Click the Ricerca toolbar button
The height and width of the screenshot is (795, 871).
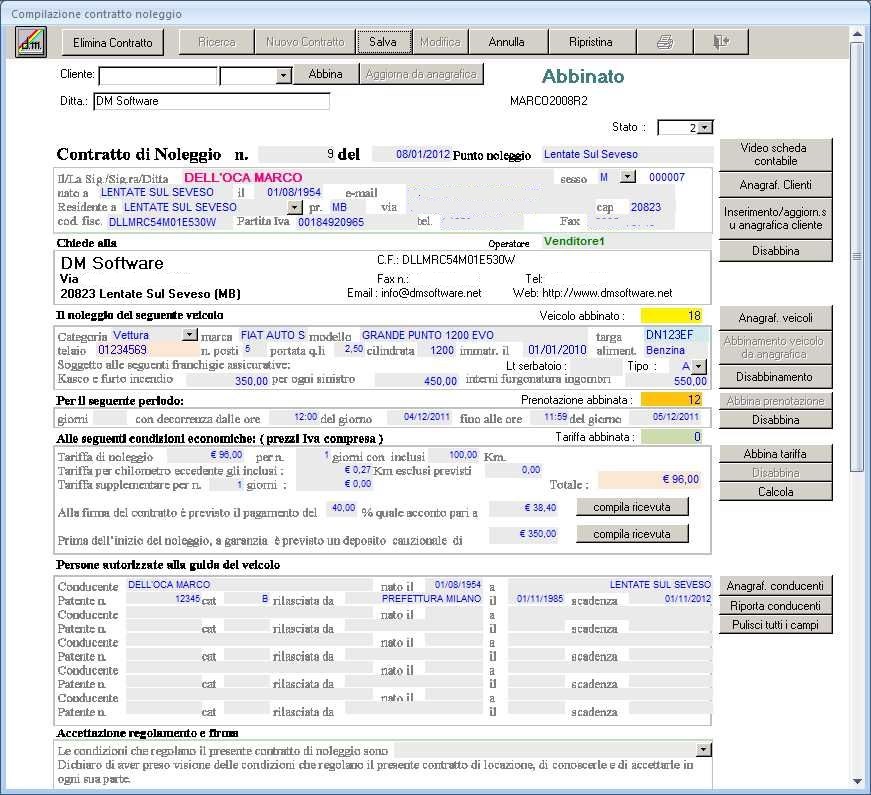click(217, 42)
